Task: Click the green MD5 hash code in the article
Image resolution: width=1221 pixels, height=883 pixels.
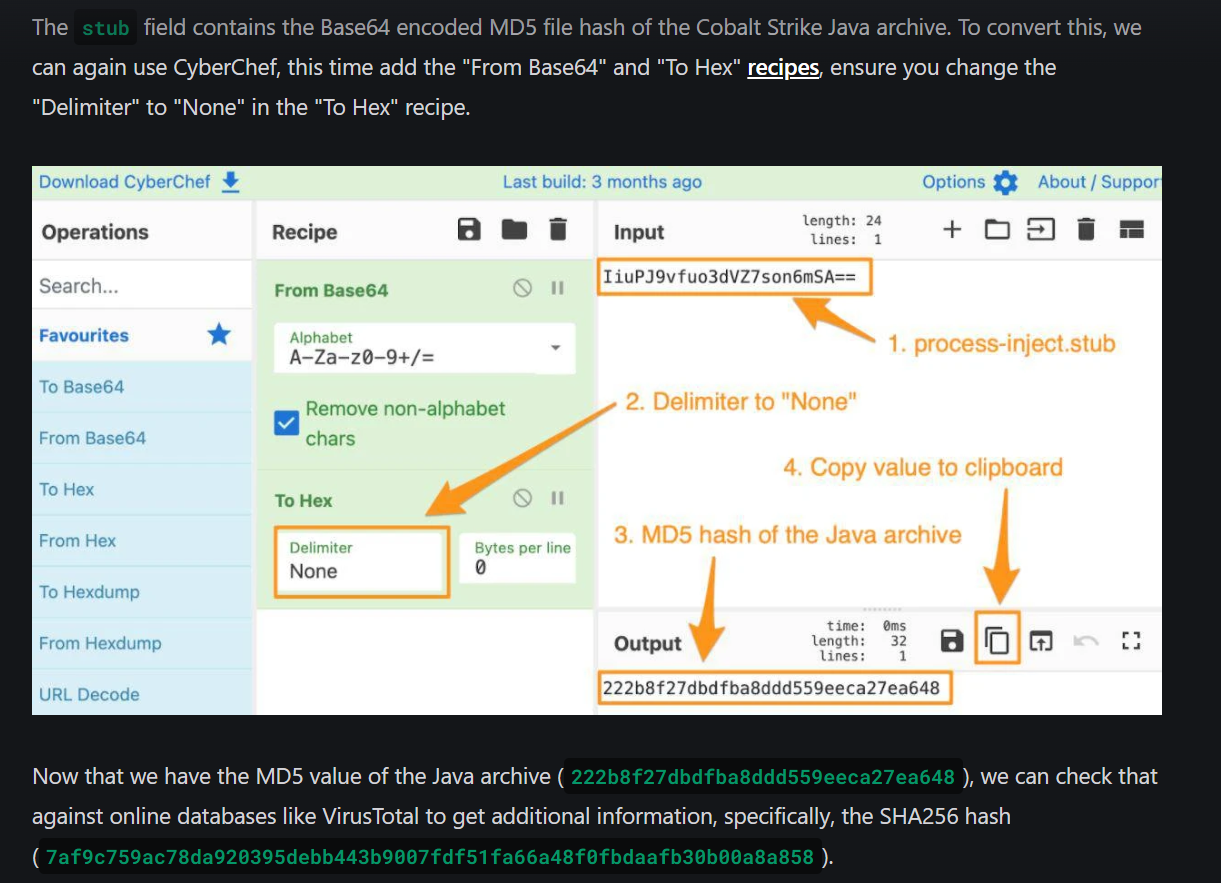Action: pyautogui.click(x=763, y=777)
